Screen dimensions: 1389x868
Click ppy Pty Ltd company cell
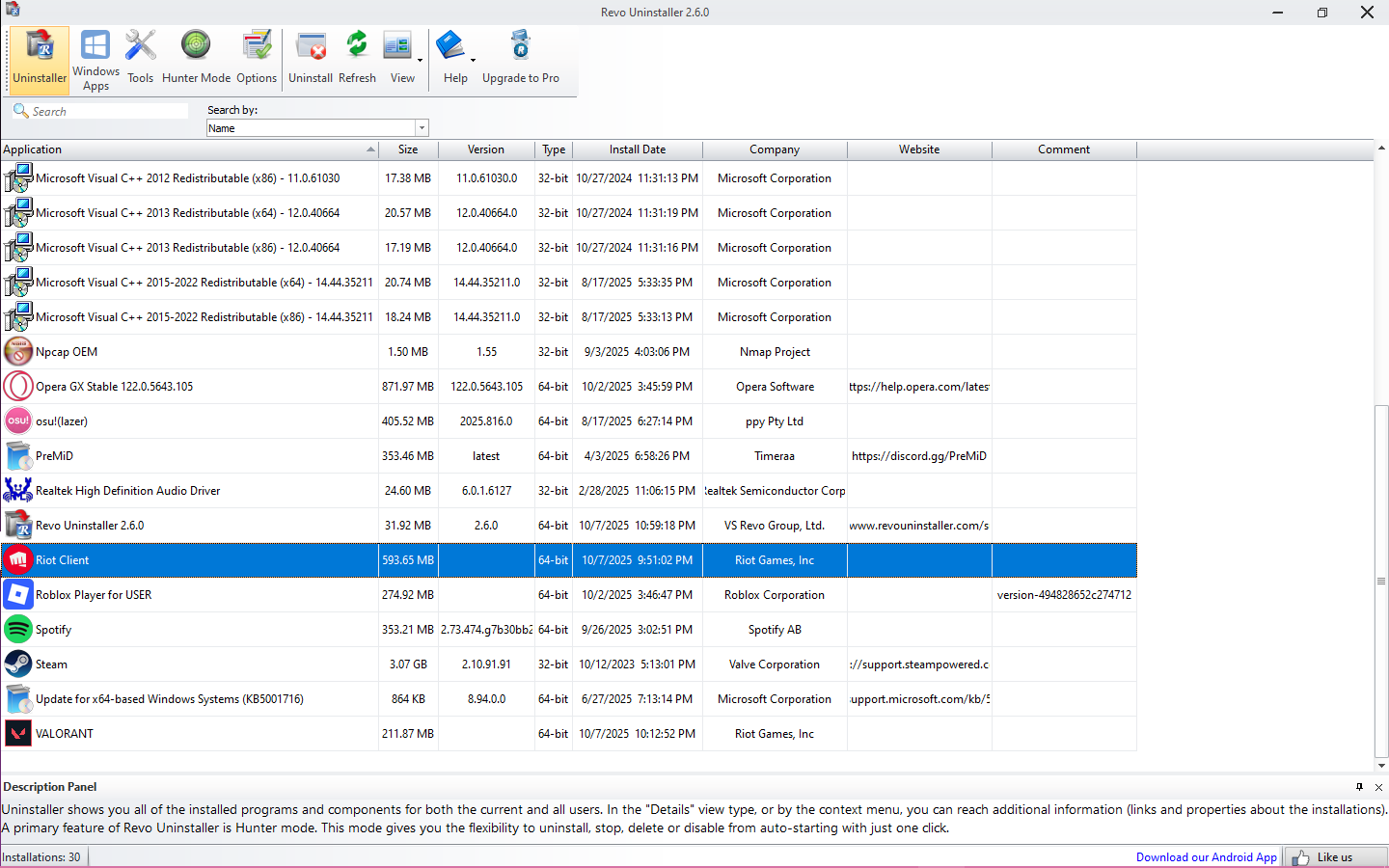(775, 421)
